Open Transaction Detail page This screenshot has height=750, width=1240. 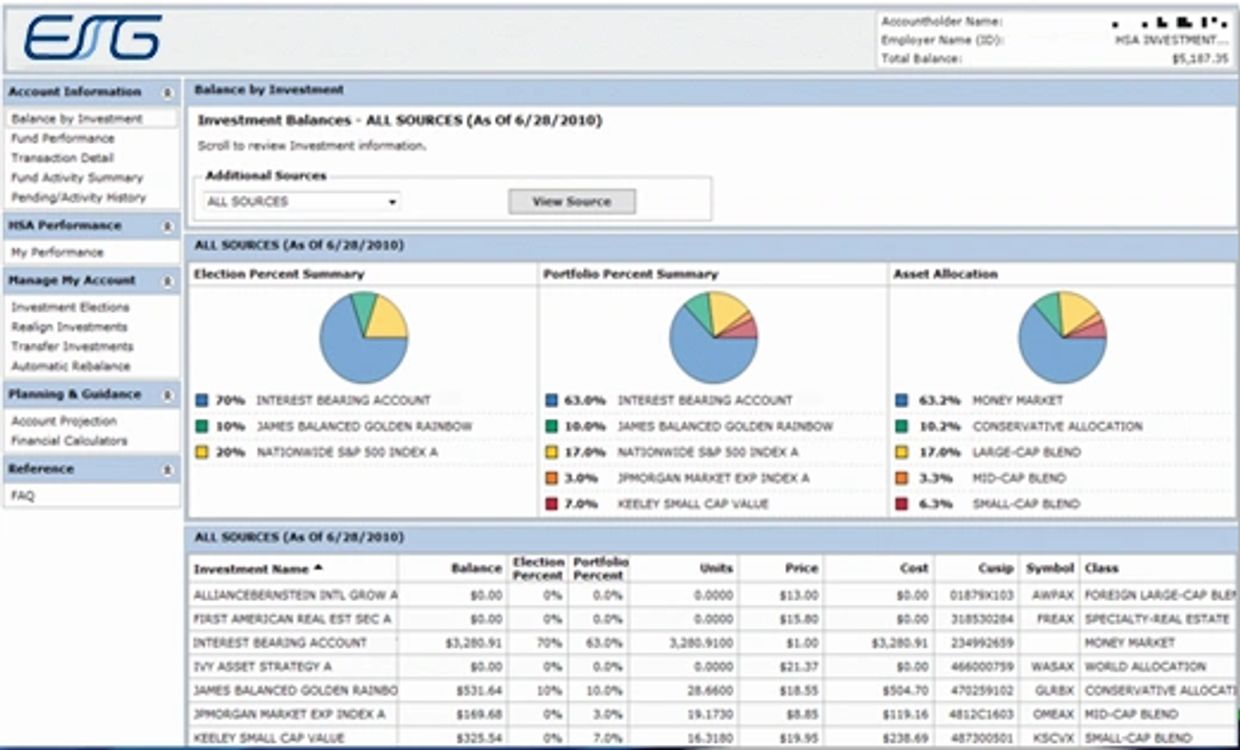[x=62, y=158]
